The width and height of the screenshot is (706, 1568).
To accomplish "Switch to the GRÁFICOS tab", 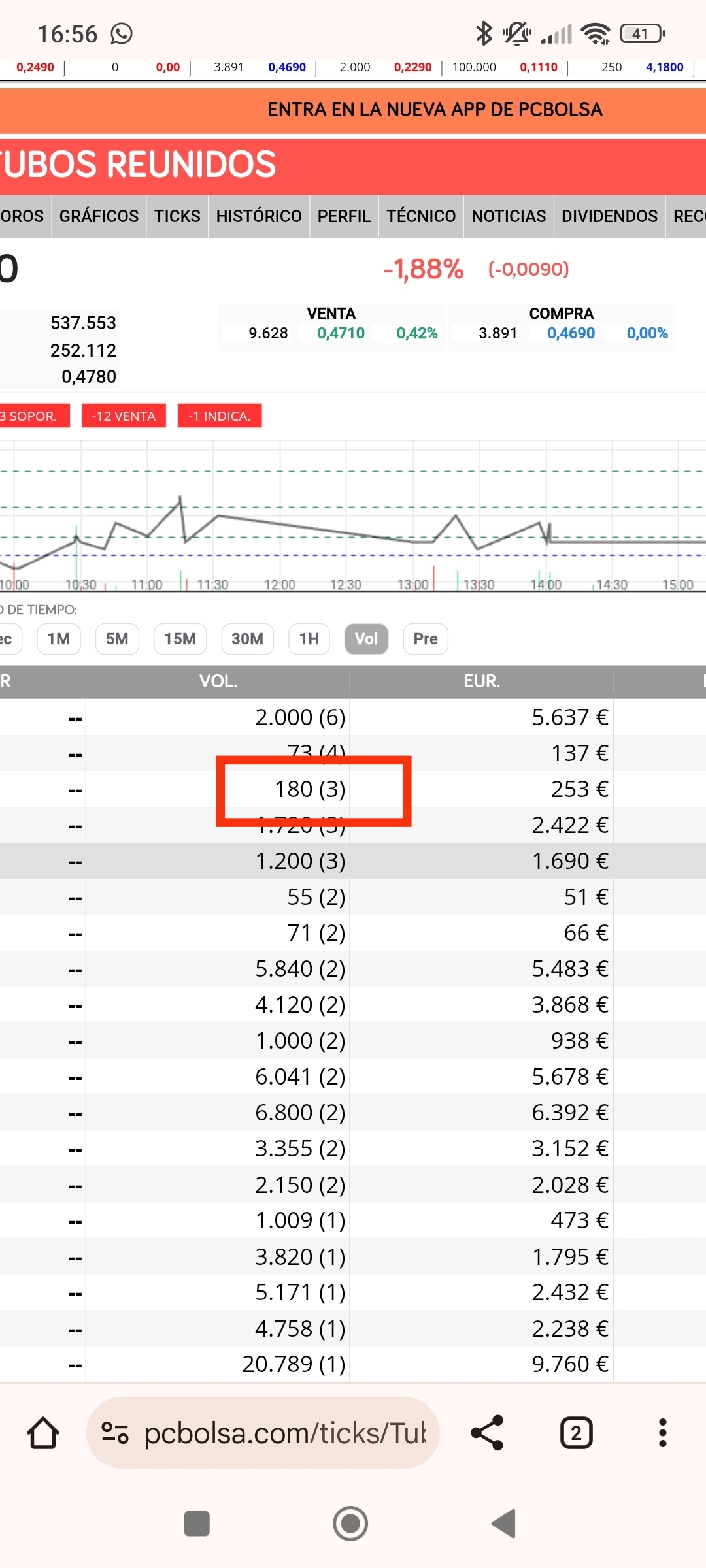I will click(99, 216).
